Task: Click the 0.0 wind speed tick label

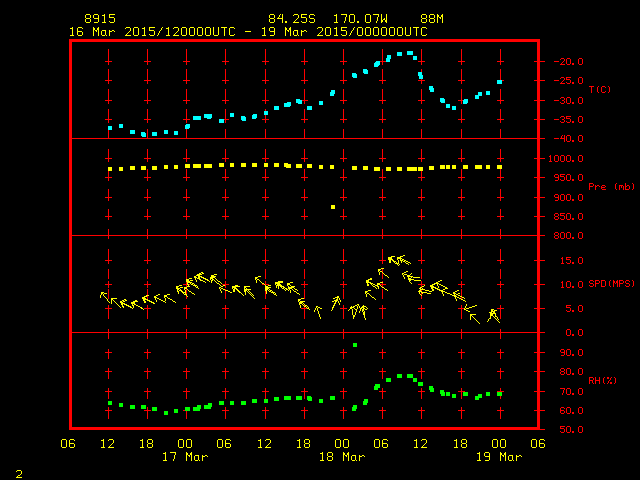Action: coord(574,333)
